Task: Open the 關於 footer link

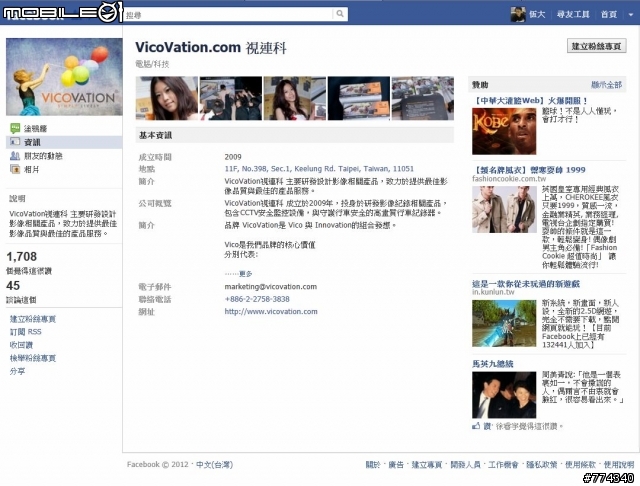Action: pyautogui.click(x=373, y=464)
